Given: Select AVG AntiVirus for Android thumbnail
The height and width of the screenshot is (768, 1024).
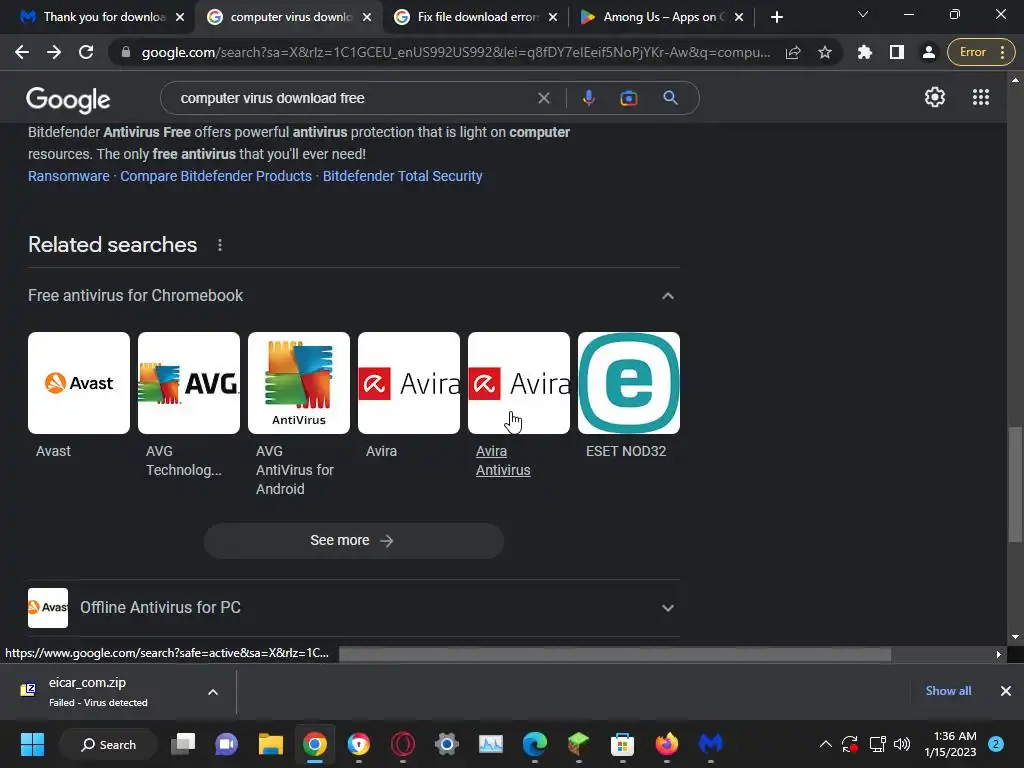Looking at the screenshot, I should click(298, 383).
